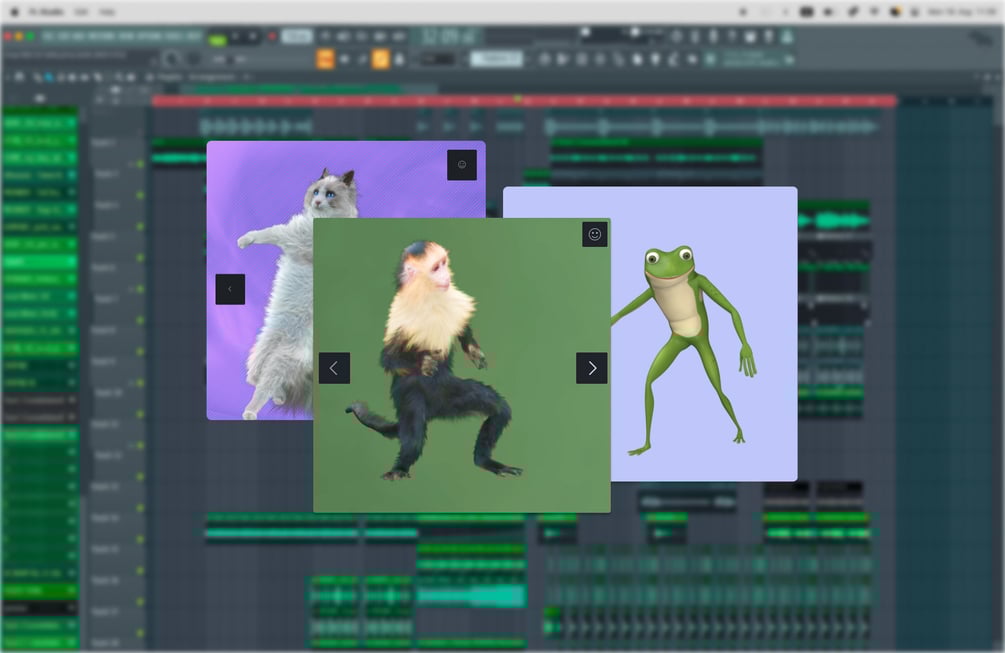Select the dancing frog image card

tap(704, 334)
